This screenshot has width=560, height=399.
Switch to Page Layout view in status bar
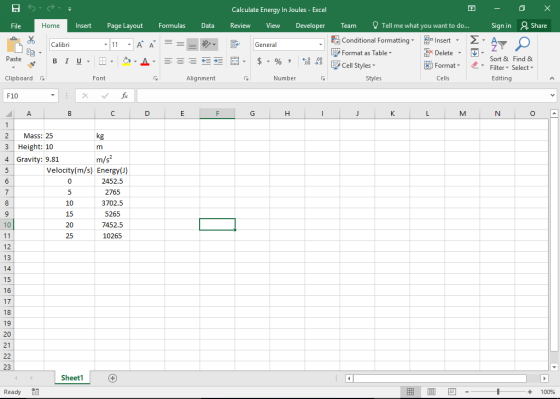tap(431, 392)
